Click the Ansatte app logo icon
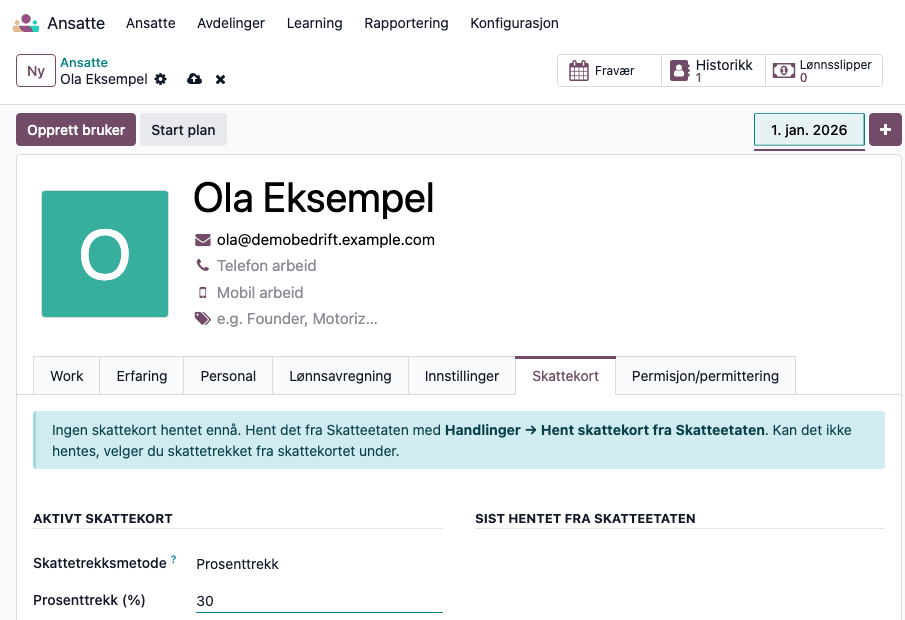This screenshot has height=620, width=905. 26,23
